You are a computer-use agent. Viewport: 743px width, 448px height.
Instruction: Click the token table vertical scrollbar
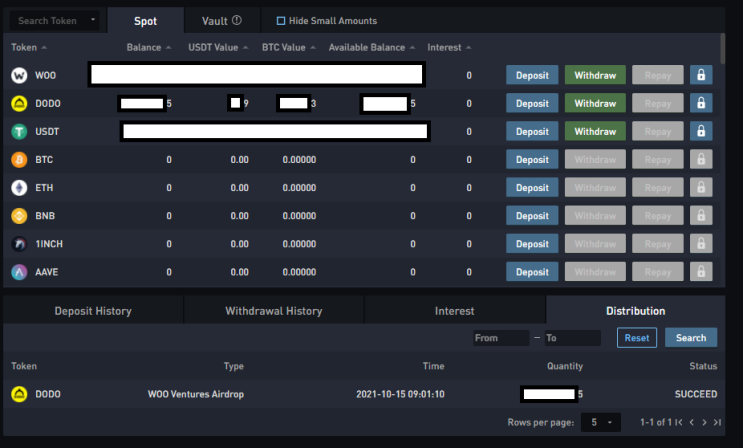click(722, 48)
